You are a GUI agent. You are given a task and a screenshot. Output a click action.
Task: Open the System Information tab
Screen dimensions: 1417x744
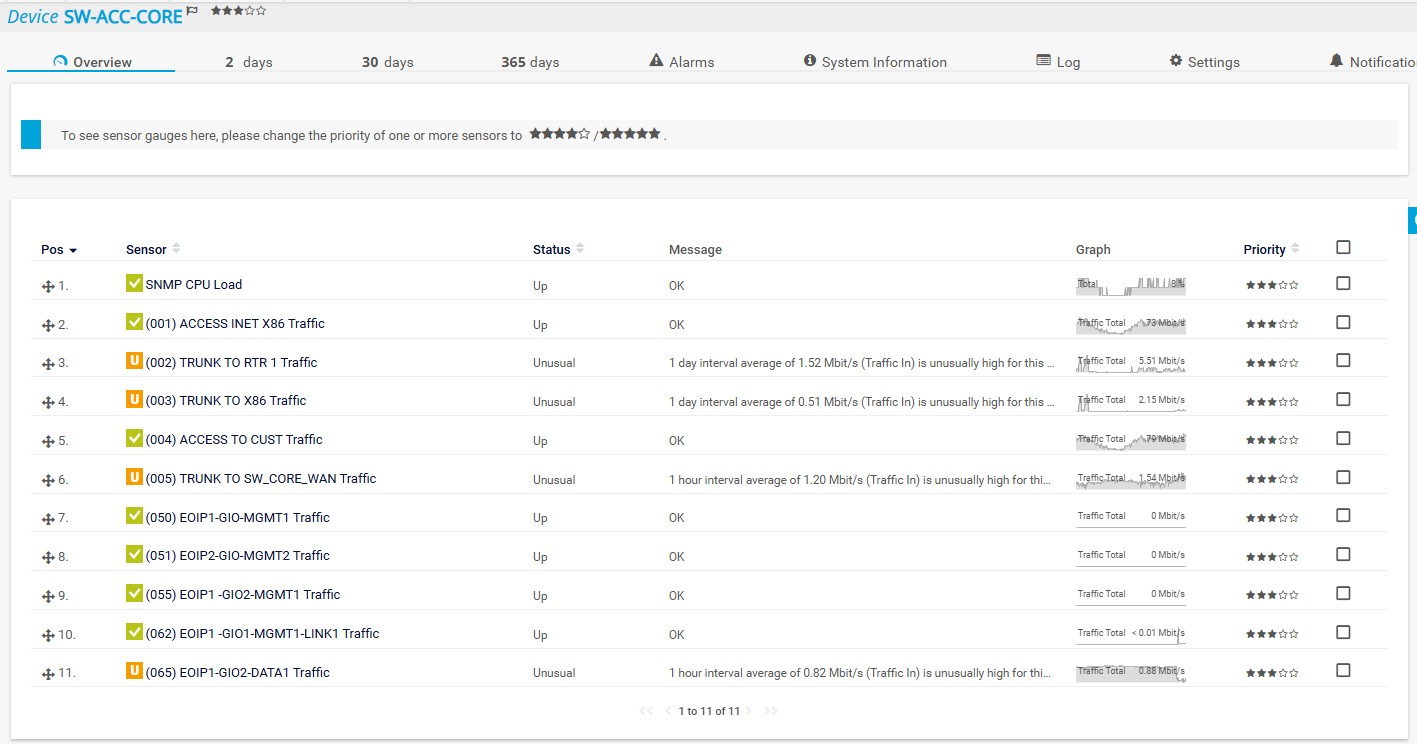tap(875, 62)
